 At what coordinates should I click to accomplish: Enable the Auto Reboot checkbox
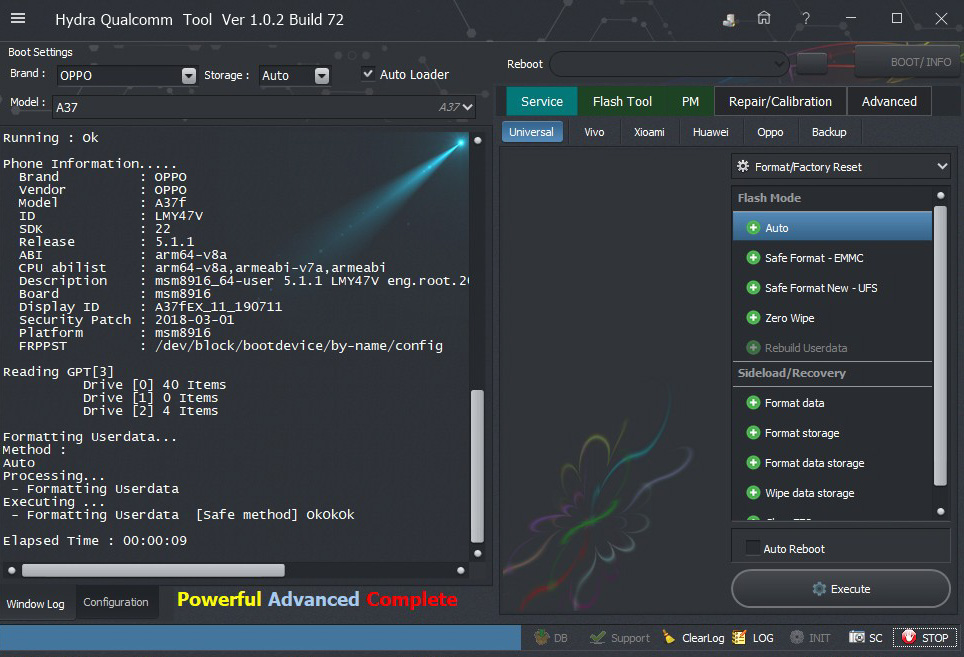click(x=753, y=548)
